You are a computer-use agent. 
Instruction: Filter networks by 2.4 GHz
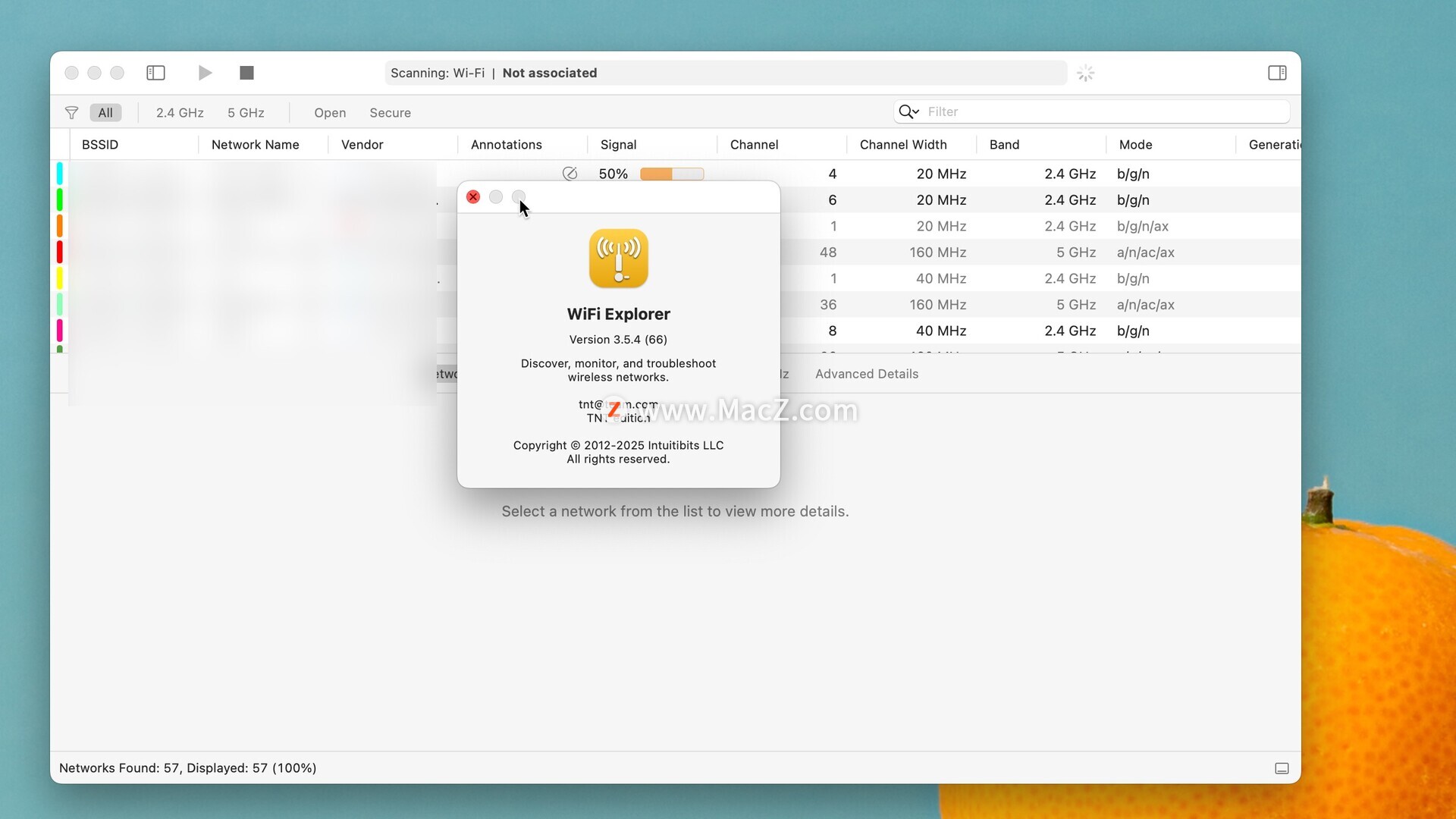[180, 112]
